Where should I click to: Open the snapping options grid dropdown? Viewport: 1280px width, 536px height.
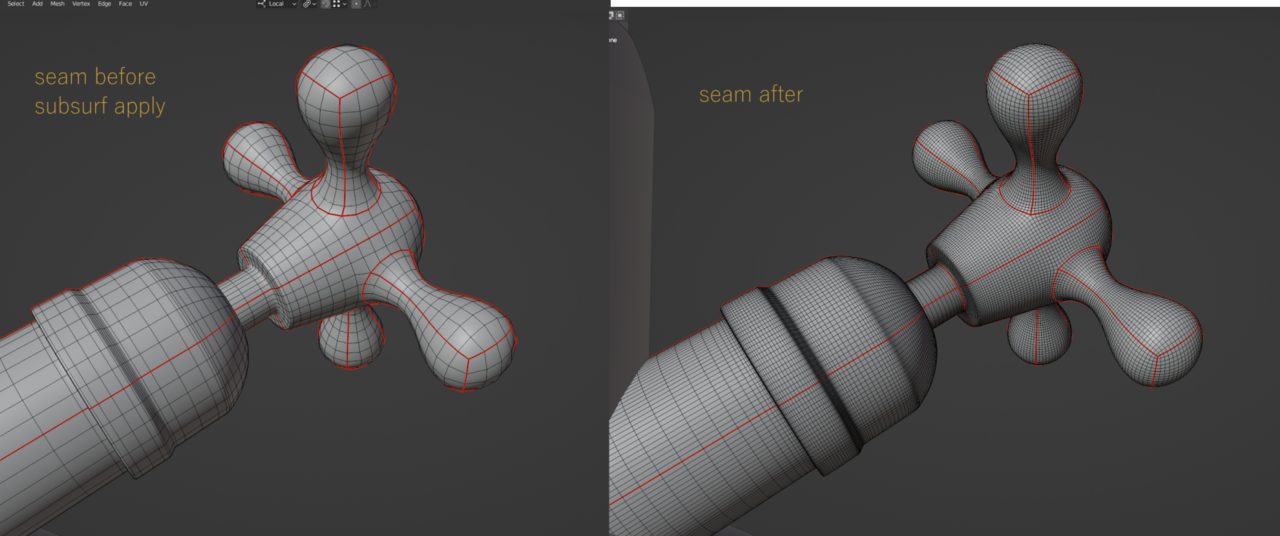339,4
